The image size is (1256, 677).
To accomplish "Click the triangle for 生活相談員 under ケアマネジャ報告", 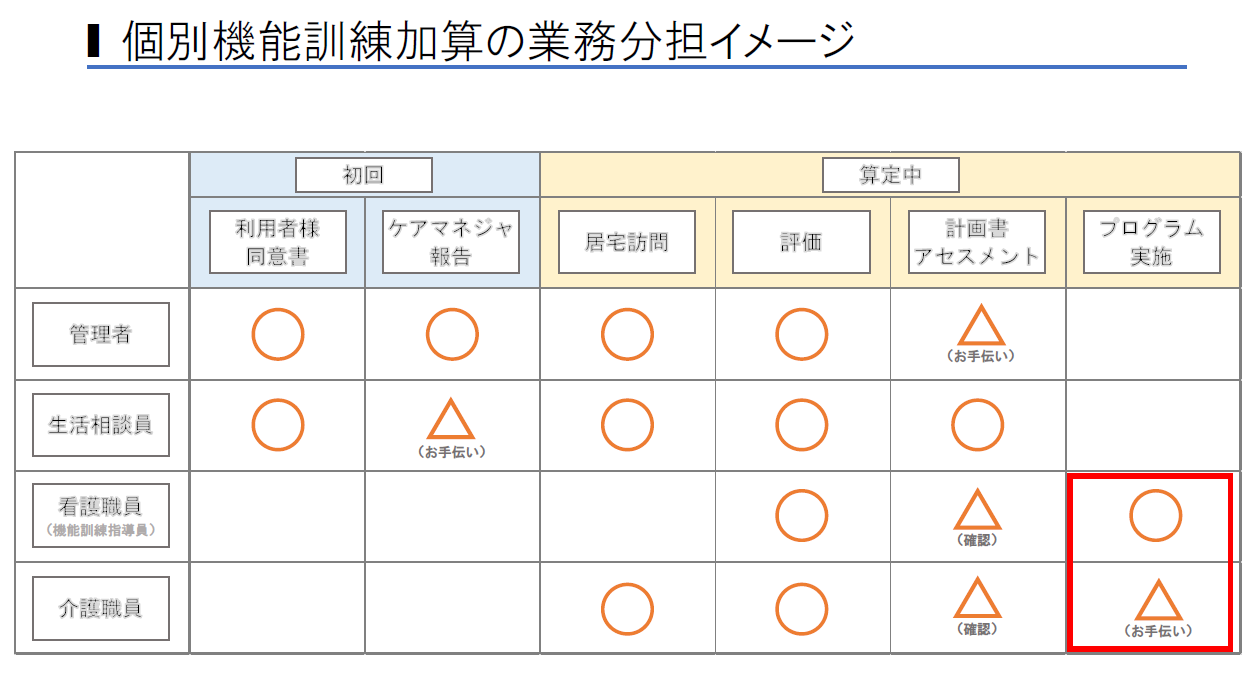I will (x=451, y=420).
